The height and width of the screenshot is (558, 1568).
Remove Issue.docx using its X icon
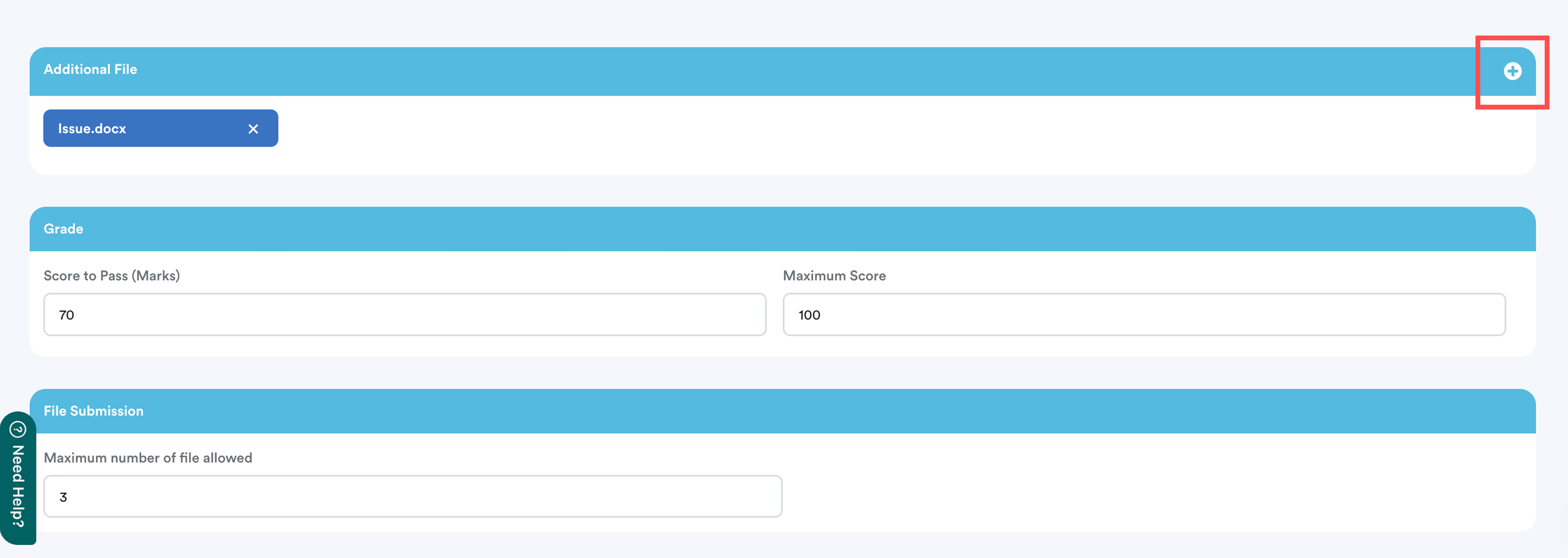[x=253, y=129]
